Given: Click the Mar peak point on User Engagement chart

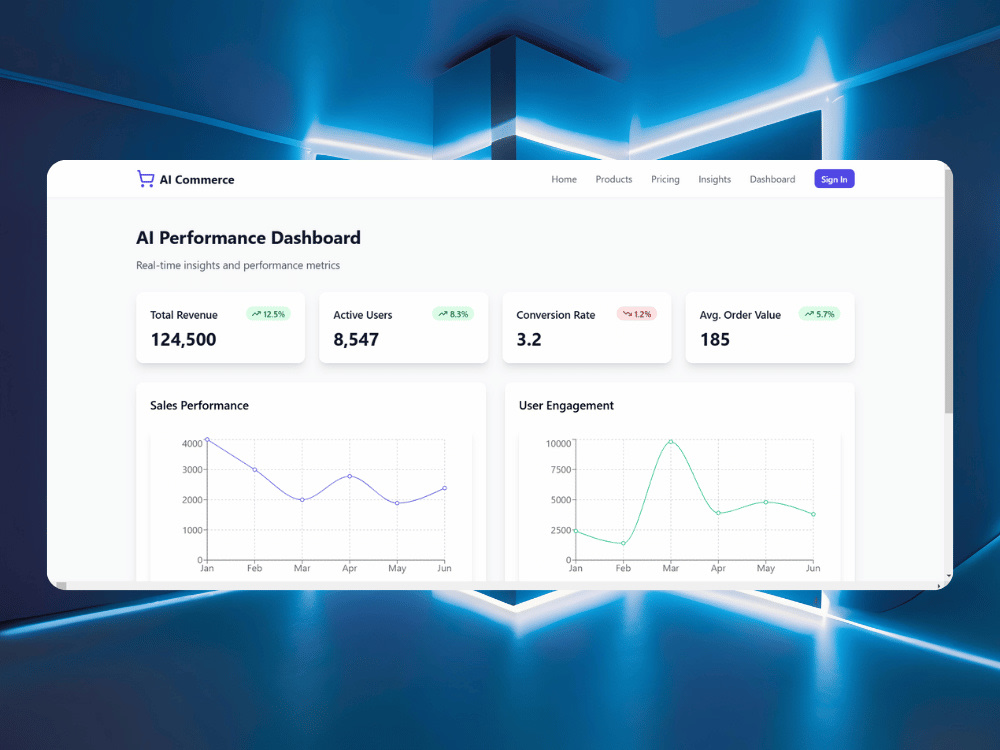Looking at the screenshot, I should point(671,441).
